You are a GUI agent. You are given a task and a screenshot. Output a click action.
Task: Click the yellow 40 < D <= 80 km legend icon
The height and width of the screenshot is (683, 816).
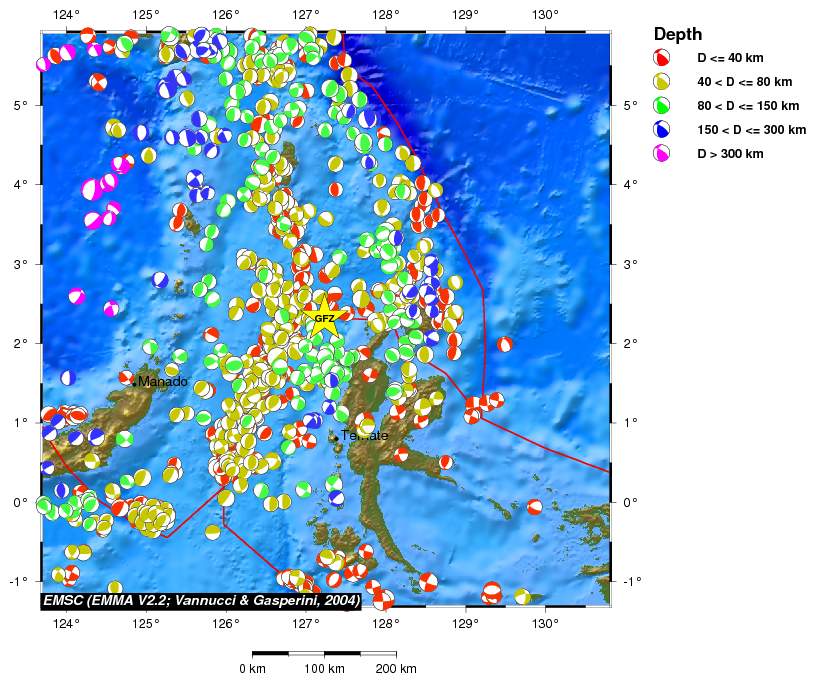tap(661, 82)
